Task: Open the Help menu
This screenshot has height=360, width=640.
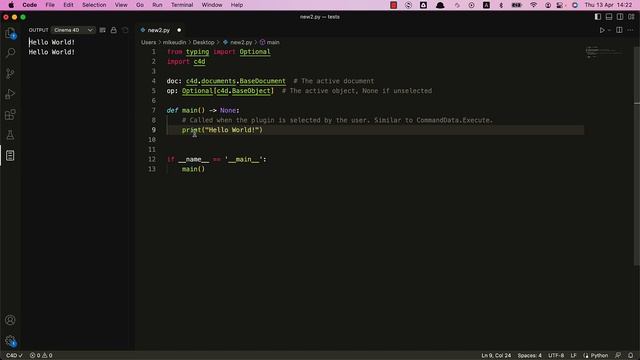Action: point(237,5)
